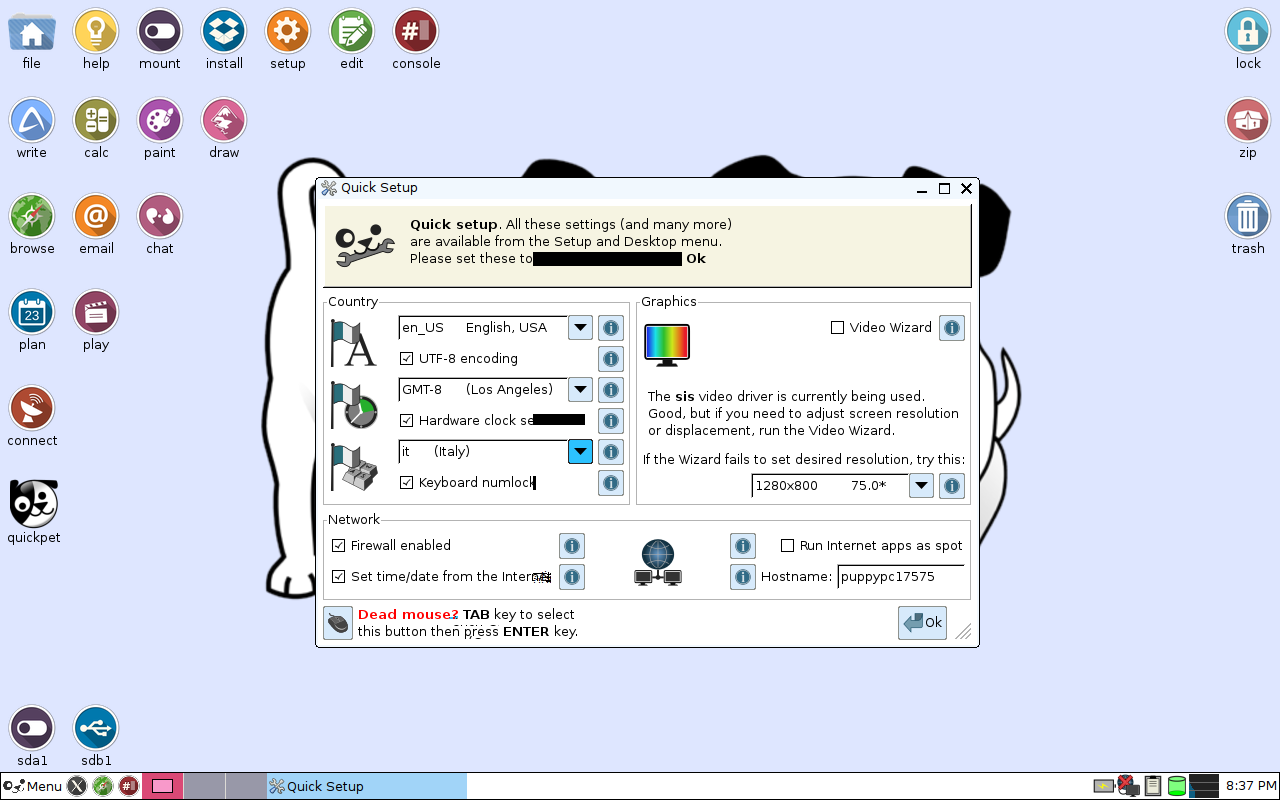Toggle UTF-8 encoding checkbox

coord(406,359)
